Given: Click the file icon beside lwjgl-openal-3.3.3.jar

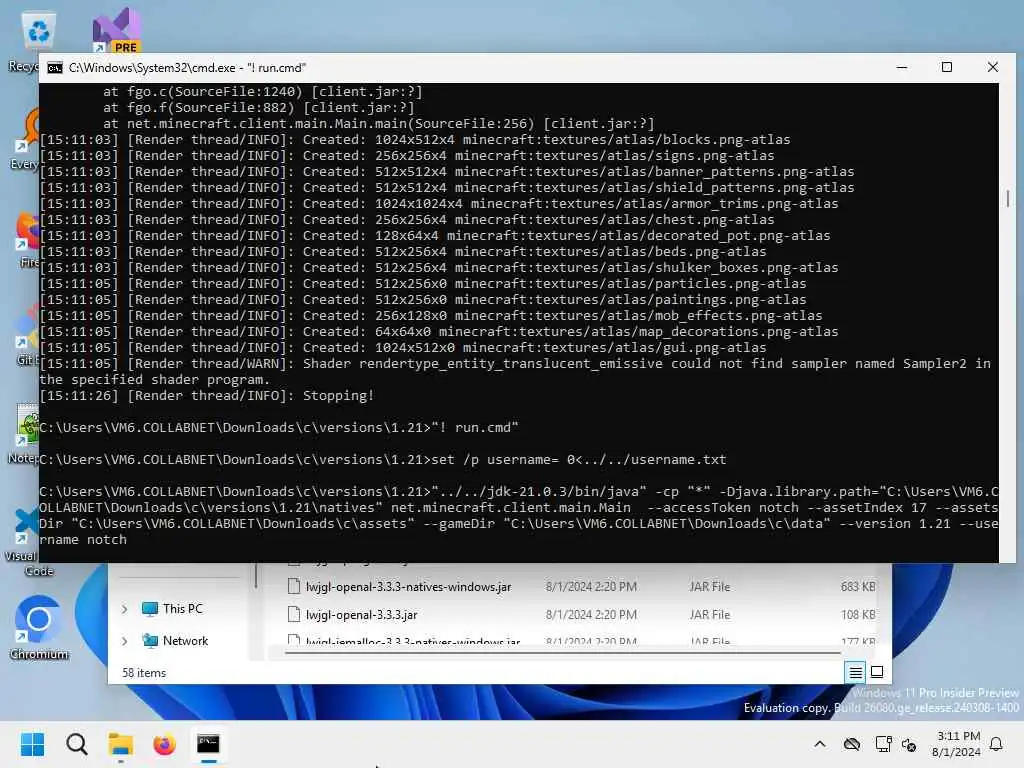Looking at the screenshot, I should (294, 615).
